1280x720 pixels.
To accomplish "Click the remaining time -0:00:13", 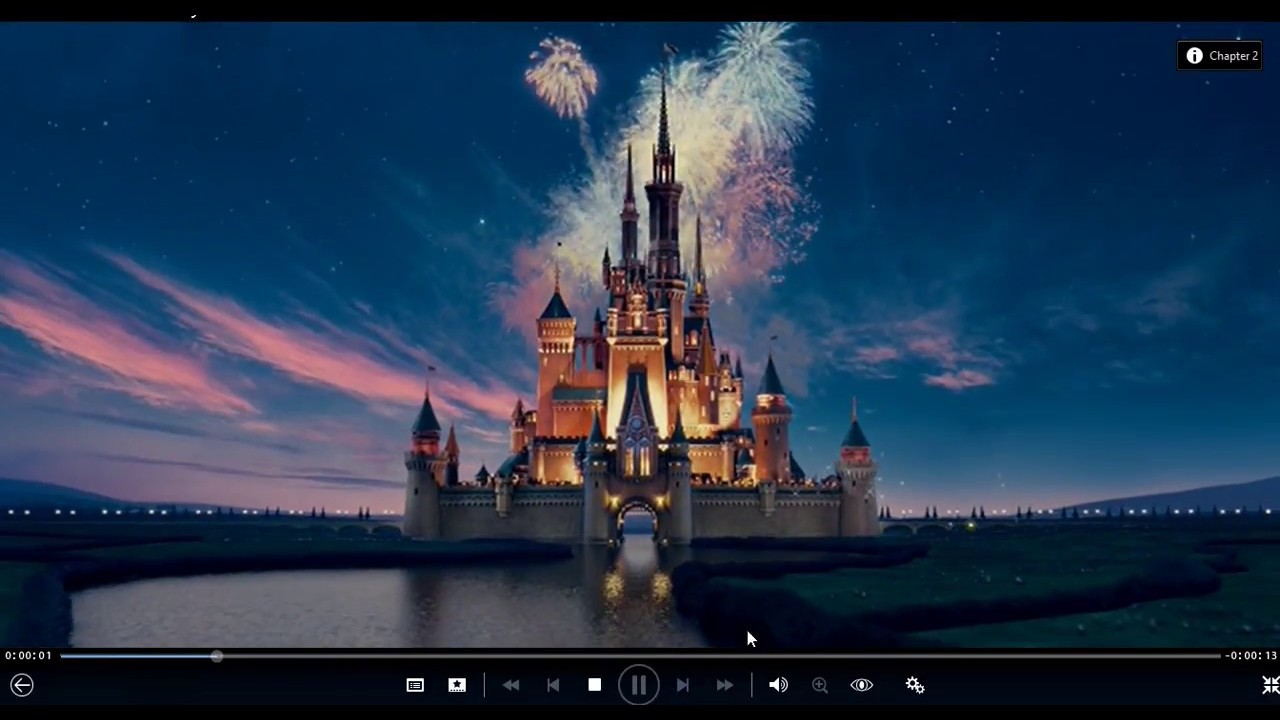I will pos(1252,656).
